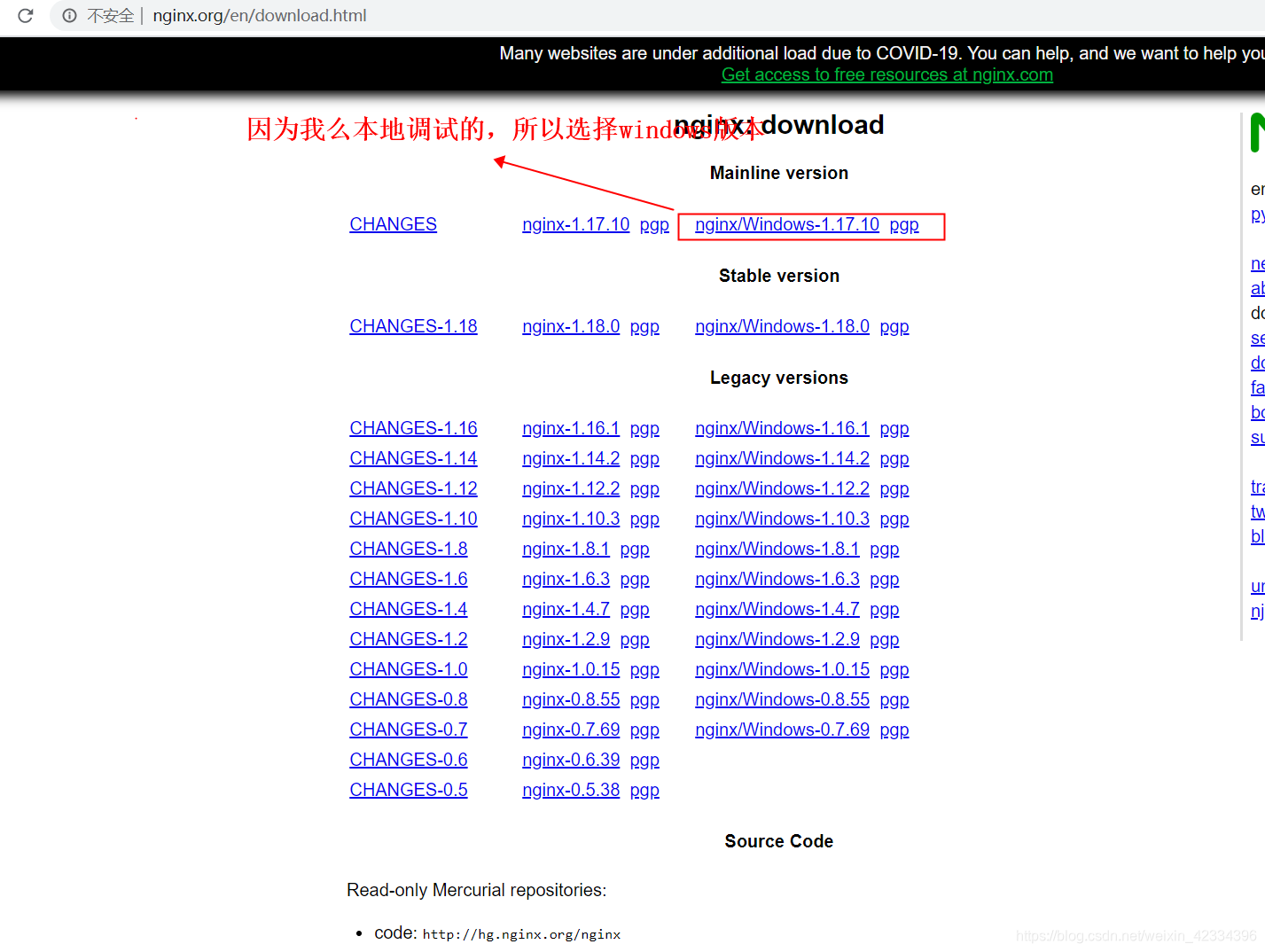The width and height of the screenshot is (1265, 952).
Task: Open pgp signature for nginx-1.0.15
Action: 644,670
